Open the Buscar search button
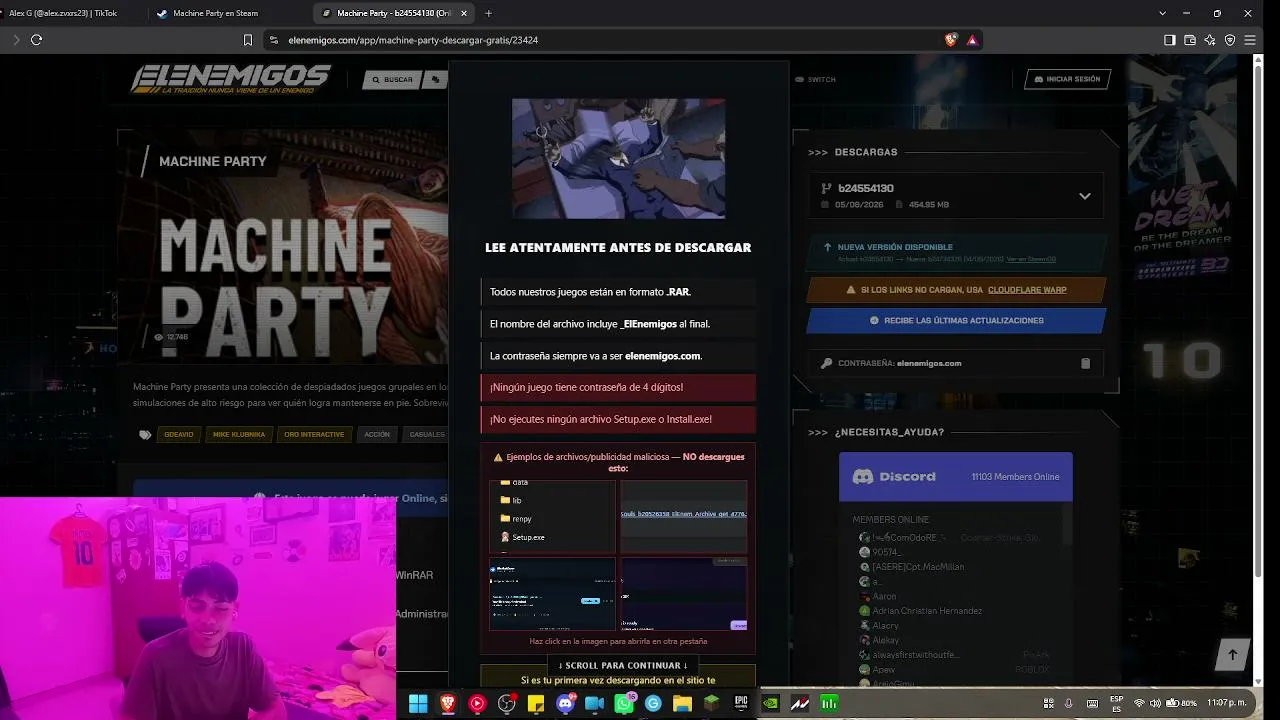Image resolution: width=1280 pixels, height=720 pixels. pos(392,79)
